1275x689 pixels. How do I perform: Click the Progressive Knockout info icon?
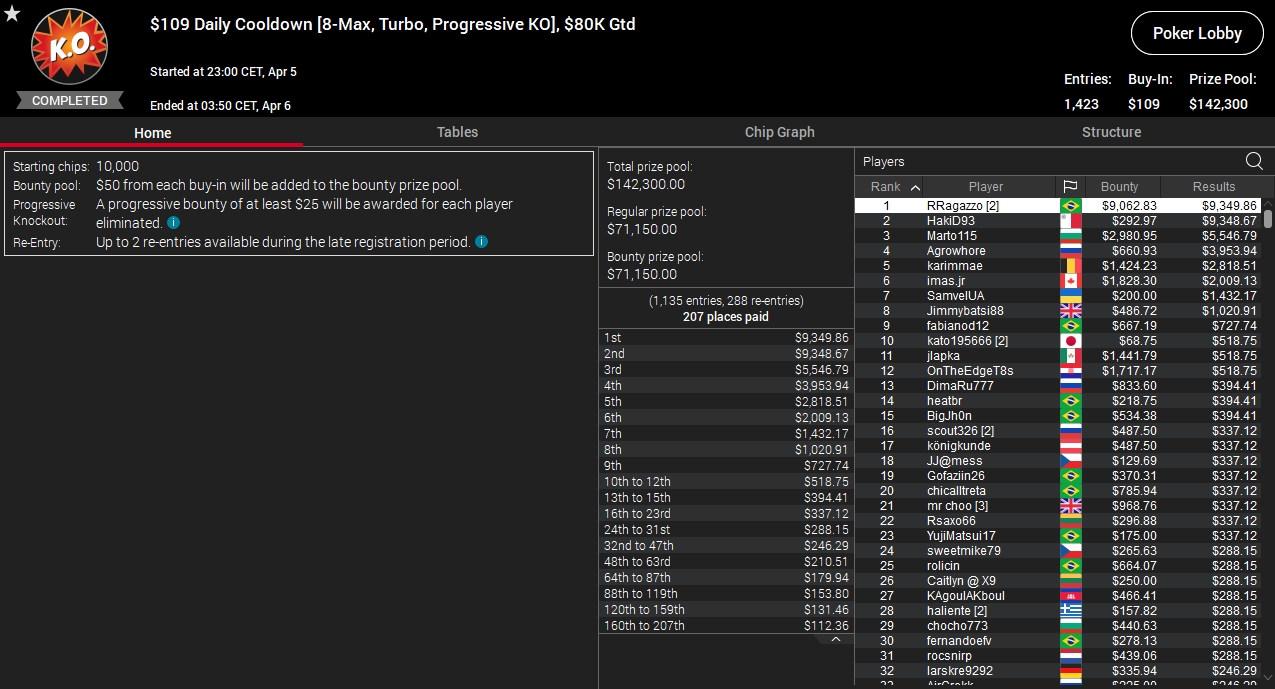[x=174, y=223]
